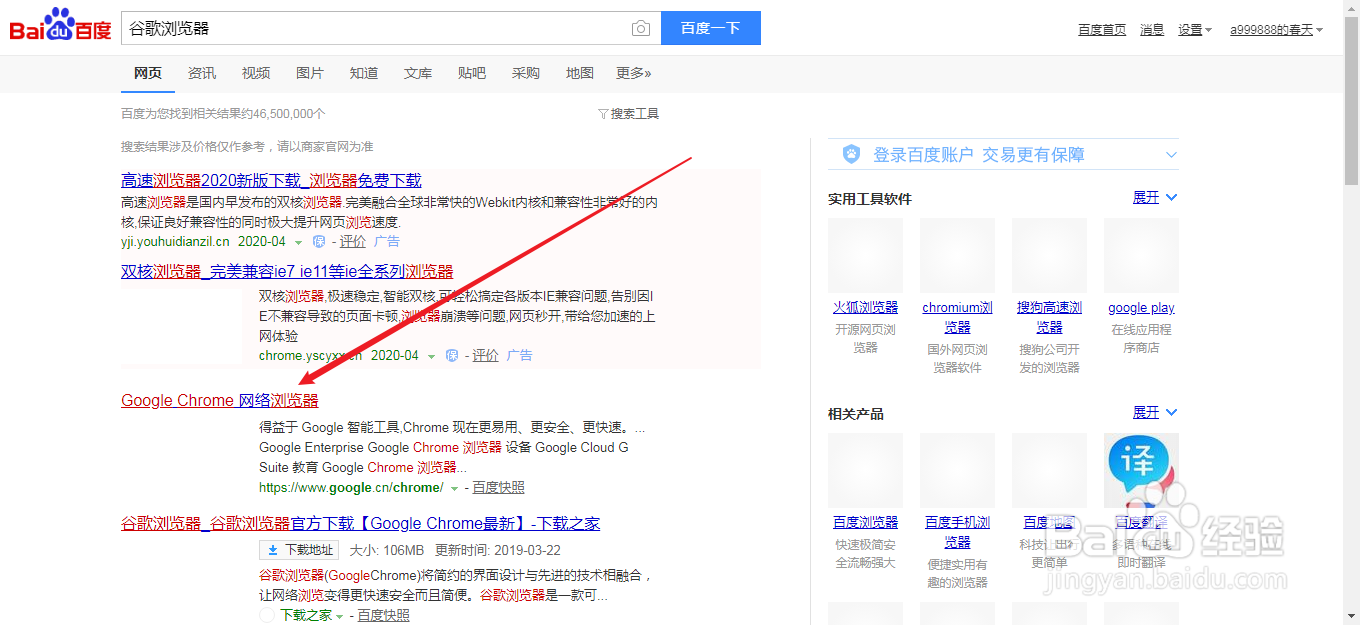Click the search filter tools icon

603,114
